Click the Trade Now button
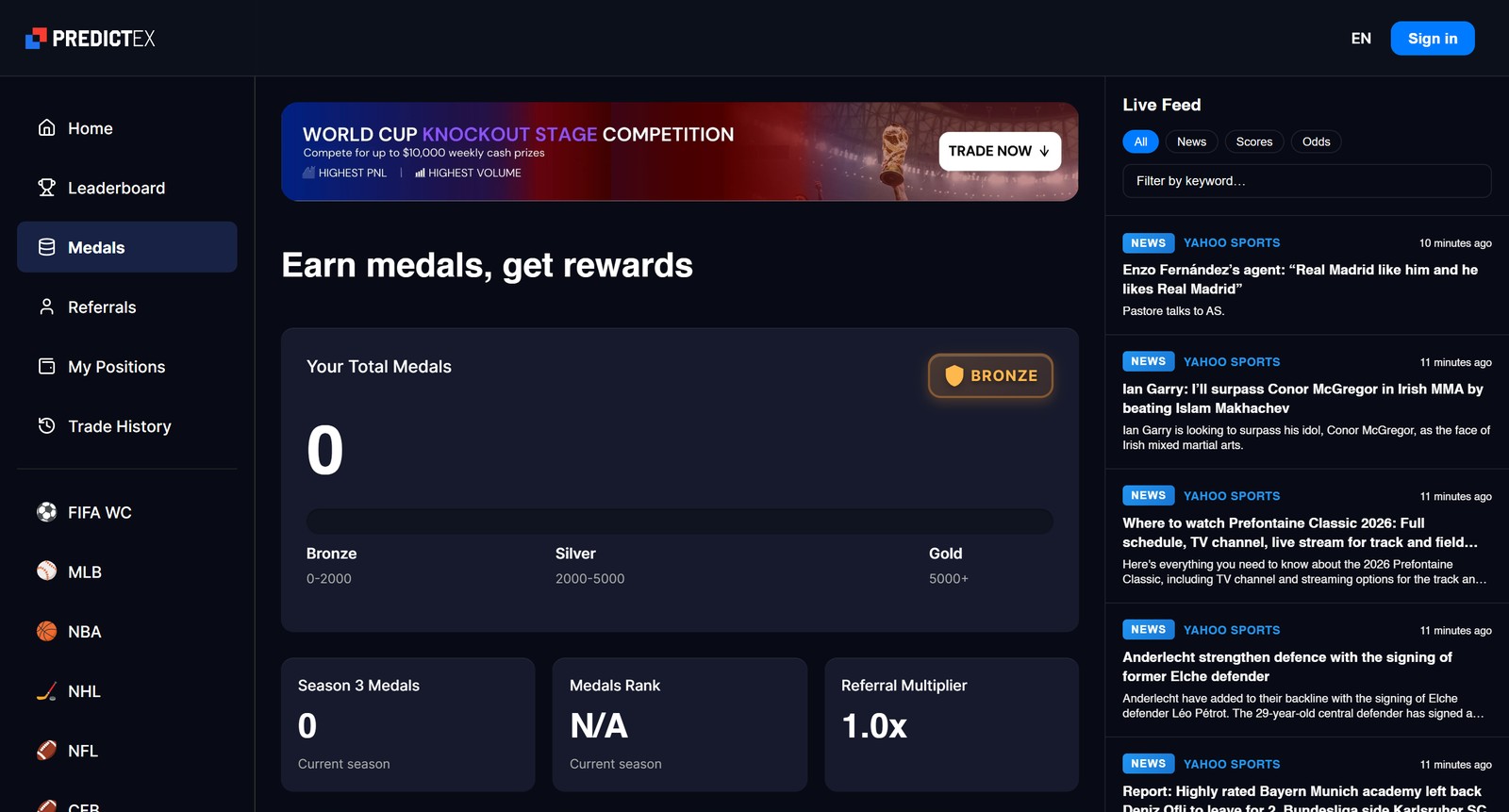The image size is (1509, 812). [x=999, y=151]
